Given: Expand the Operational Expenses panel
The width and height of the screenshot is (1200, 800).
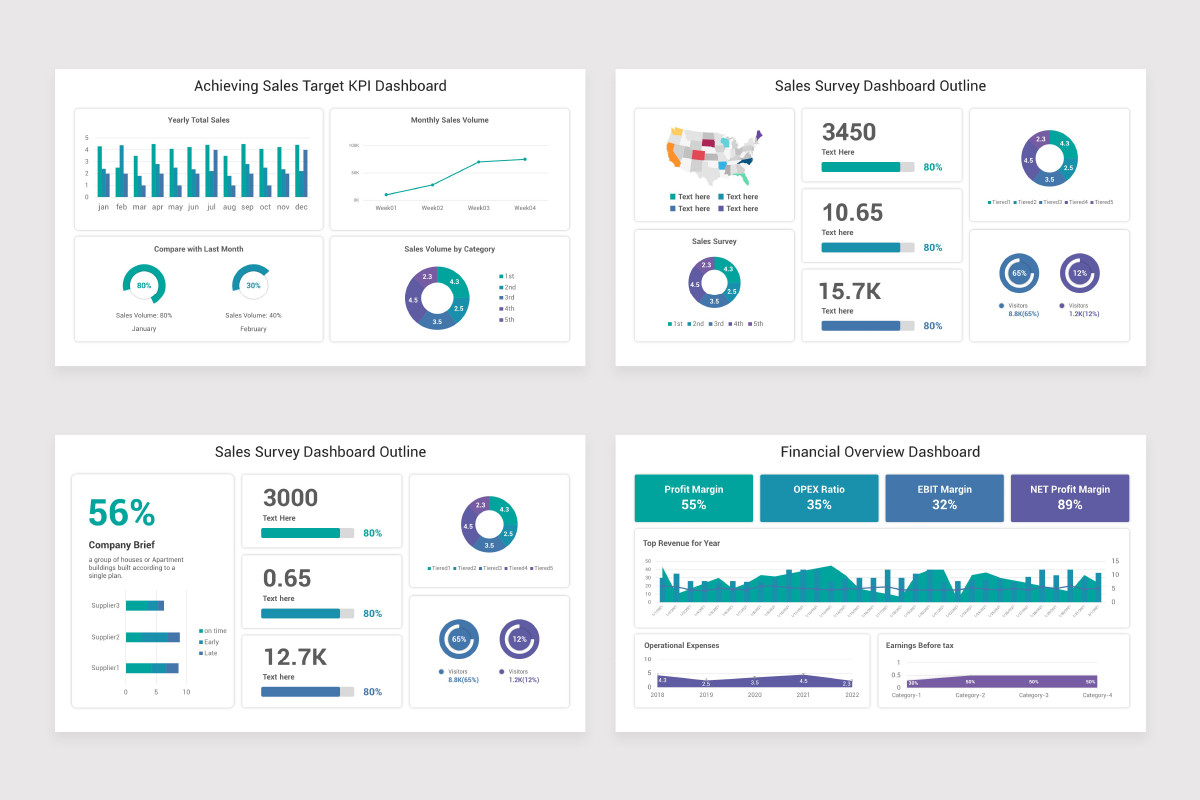Looking at the screenshot, I should coord(752,670).
